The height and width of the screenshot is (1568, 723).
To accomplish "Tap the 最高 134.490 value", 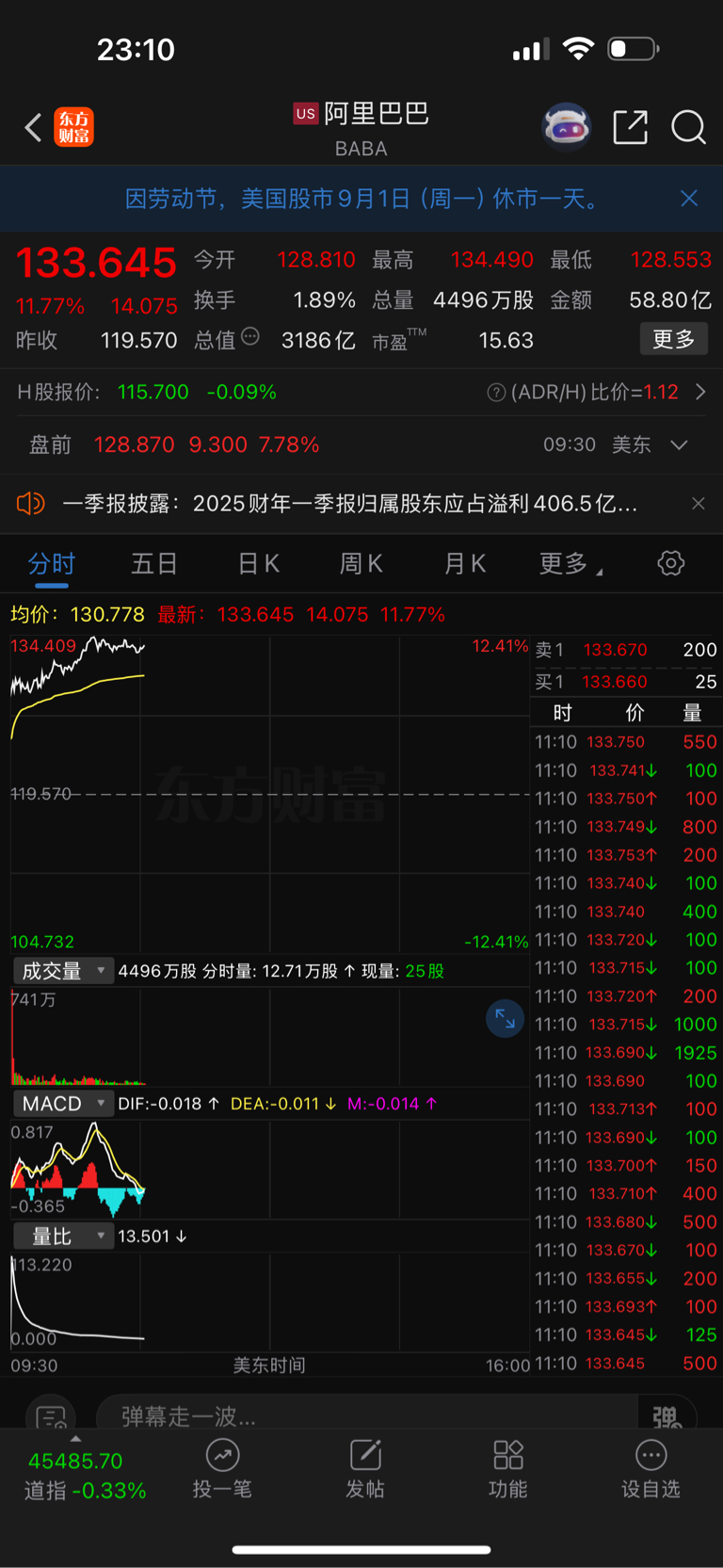I will click(x=491, y=260).
